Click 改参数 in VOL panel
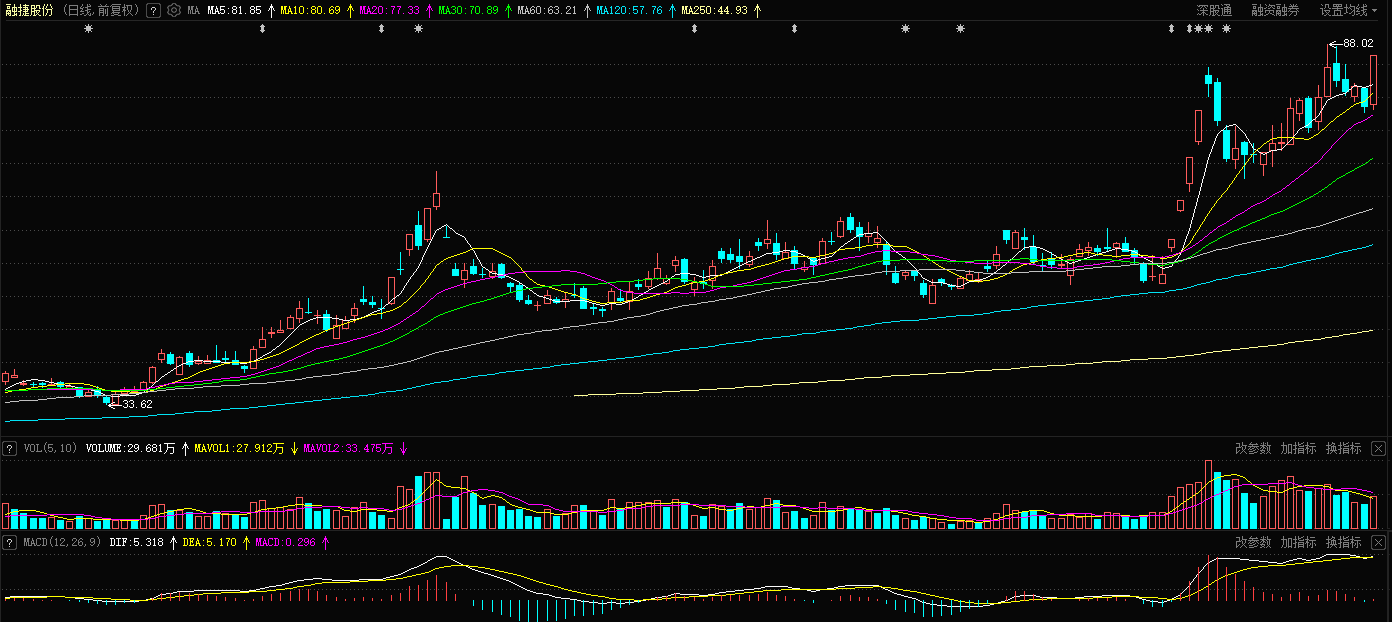Screen dimensions: 1392x622 click(x=1253, y=448)
